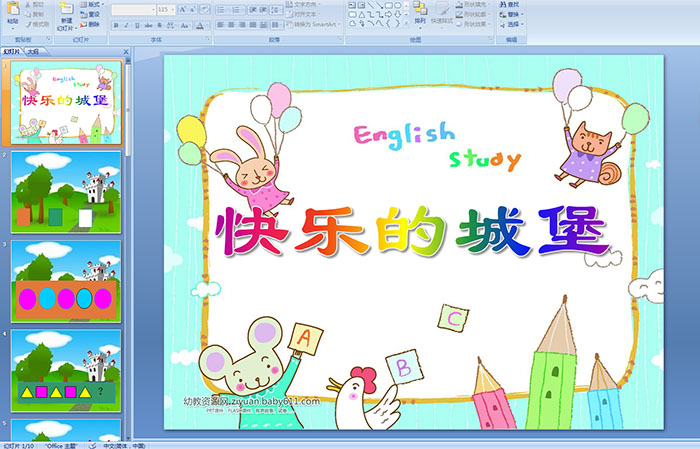Increase list indent level
700x449 pixels.
(x=263, y=10)
